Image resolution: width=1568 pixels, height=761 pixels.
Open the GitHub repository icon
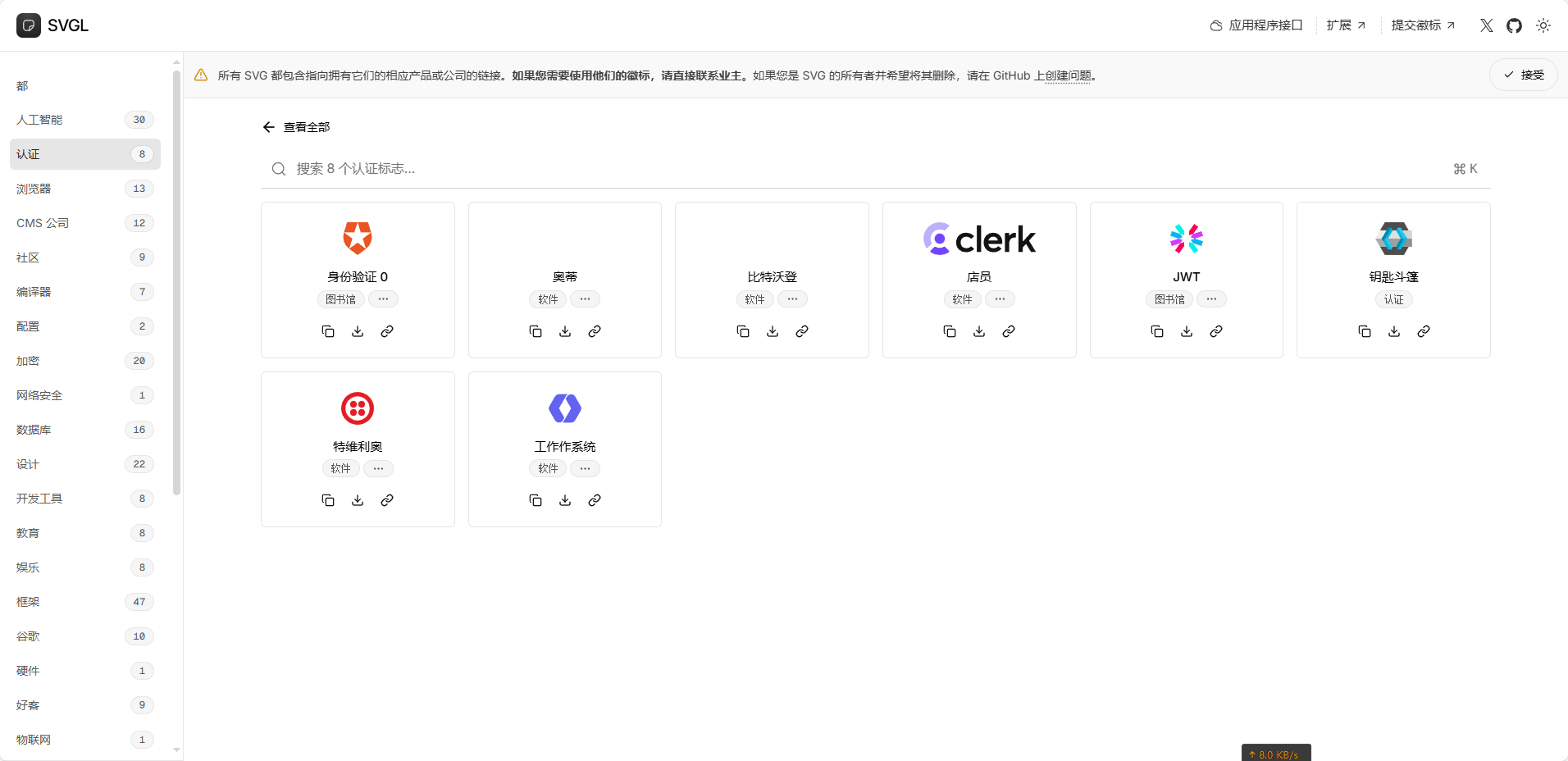[1514, 25]
